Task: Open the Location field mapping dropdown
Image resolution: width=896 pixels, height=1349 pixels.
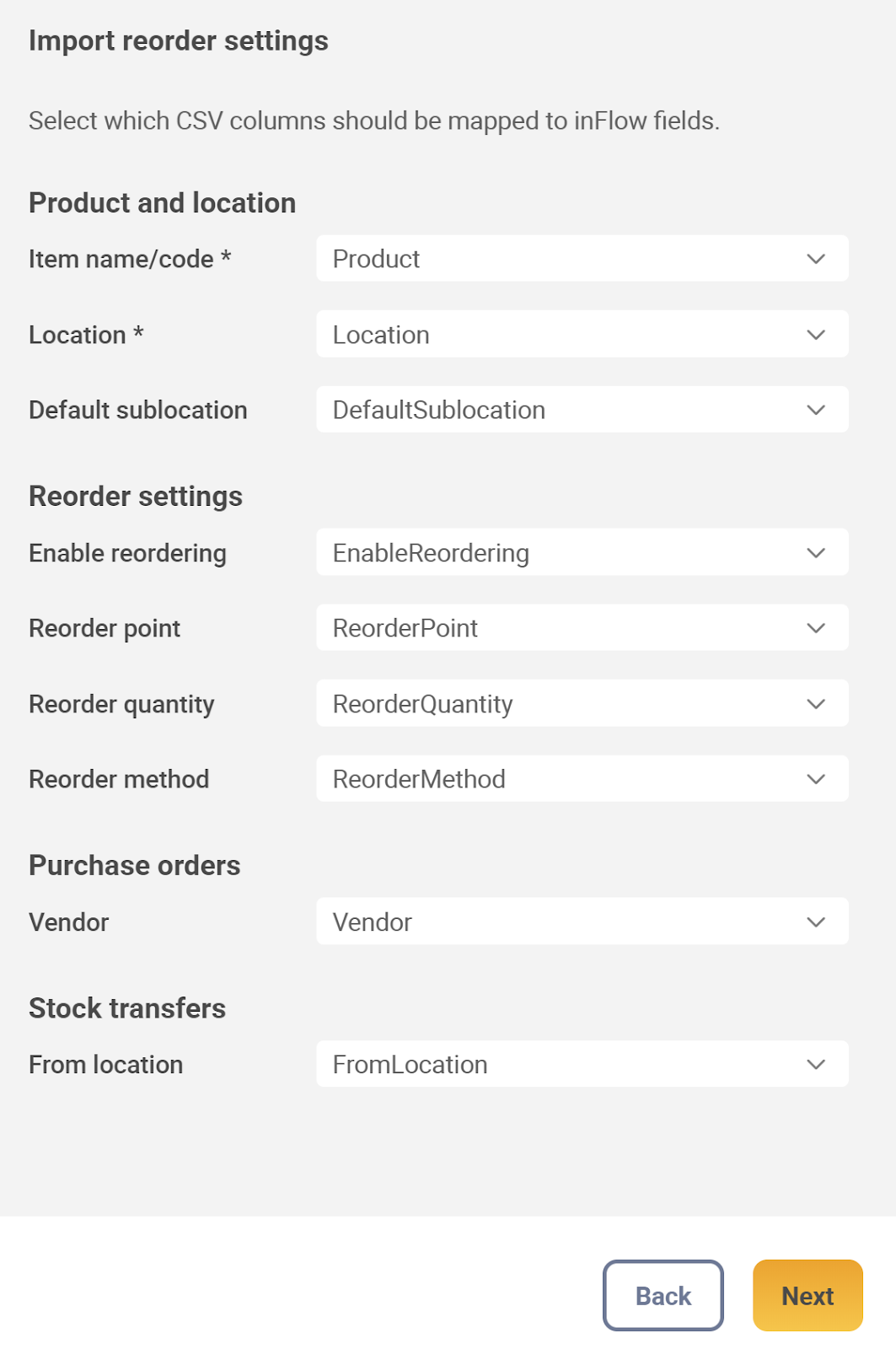Action: tap(582, 335)
